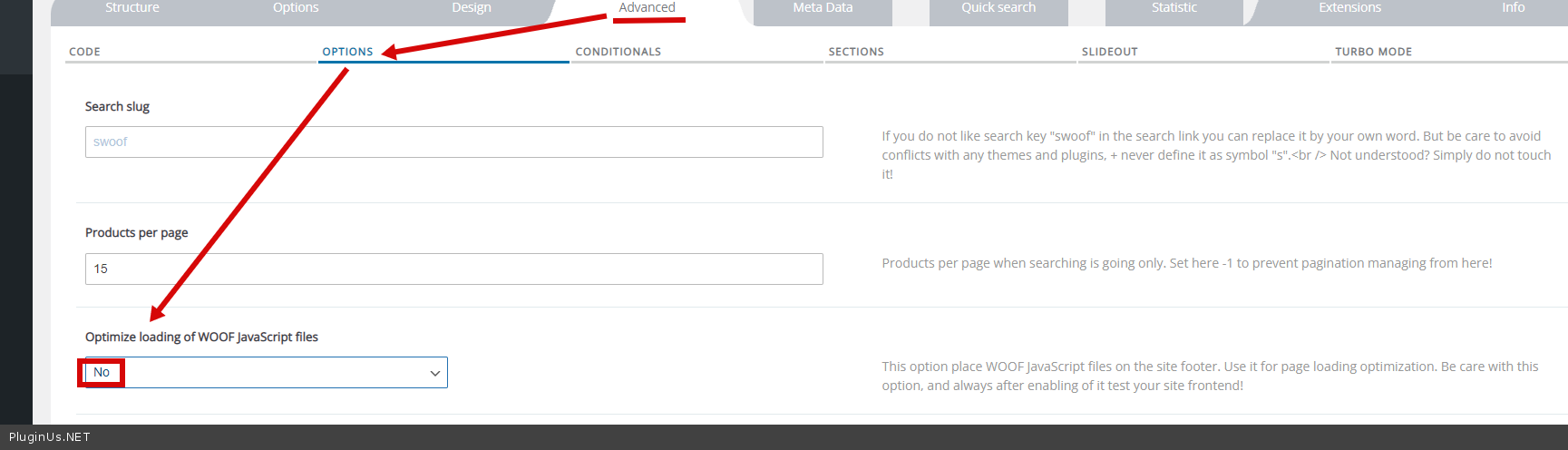Open the Design tab
Screen dimensions: 1568x450
coord(472,8)
